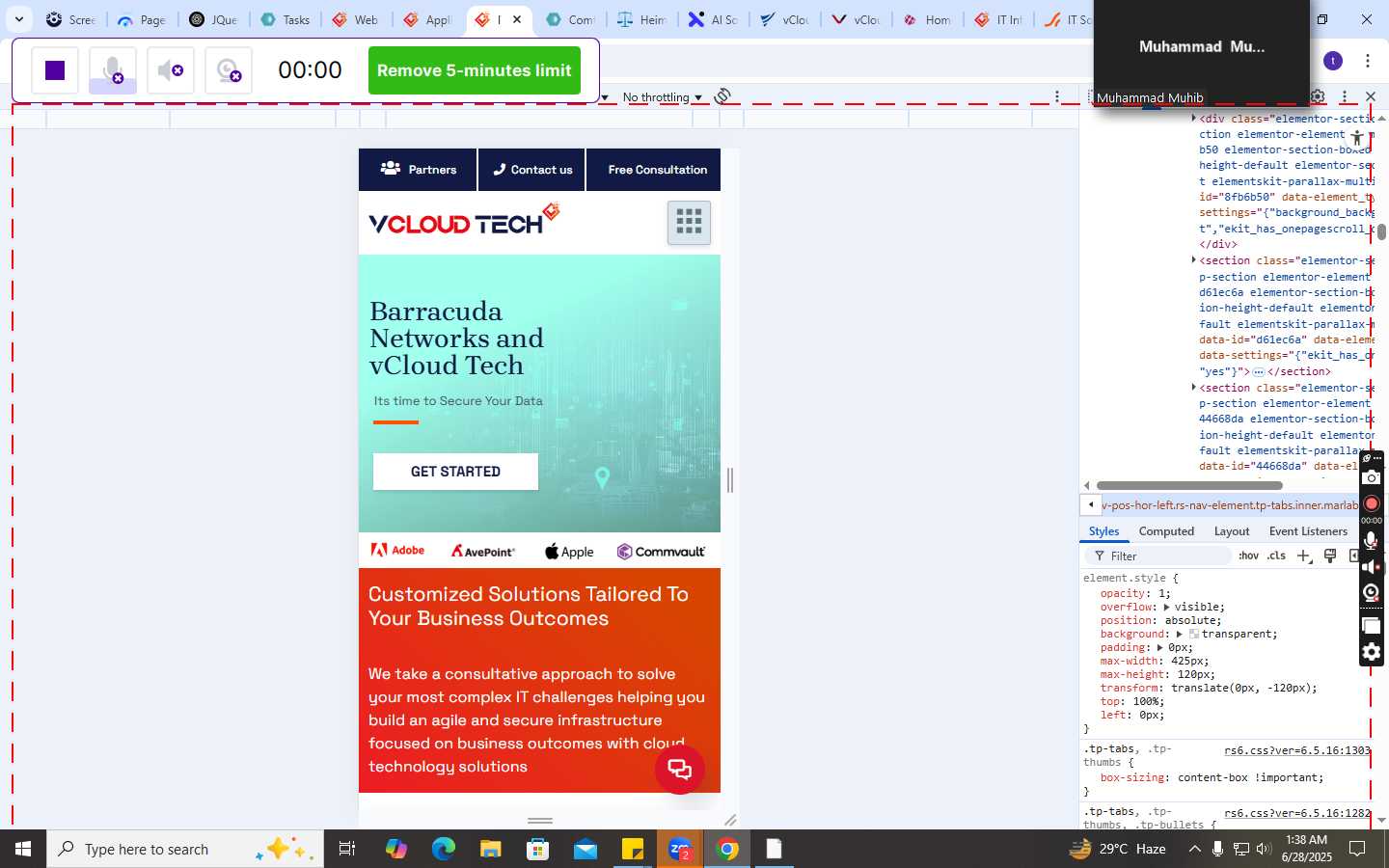Open the grid hamburger menu

point(689,223)
